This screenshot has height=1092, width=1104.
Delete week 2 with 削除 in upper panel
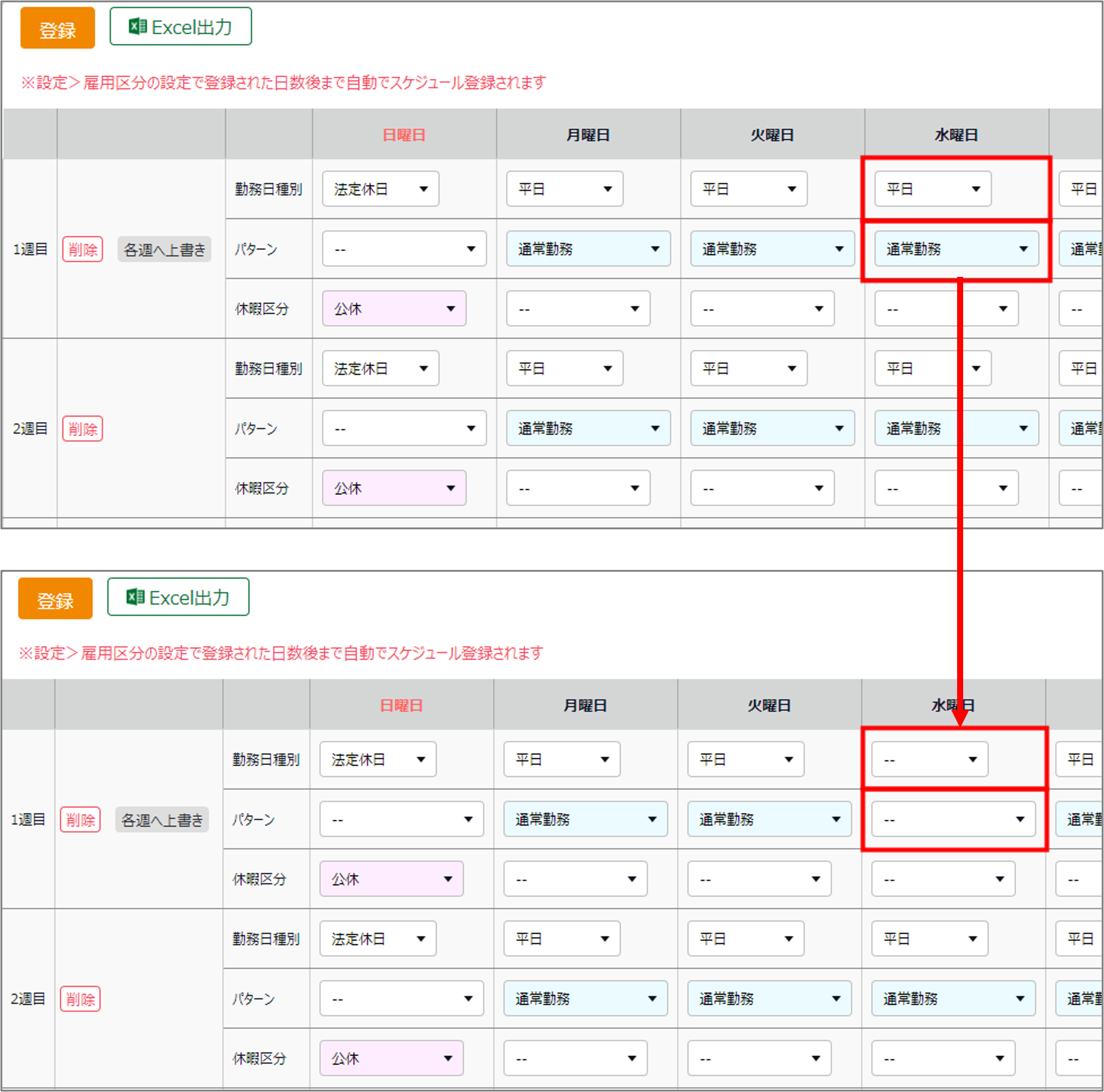click(82, 429)
